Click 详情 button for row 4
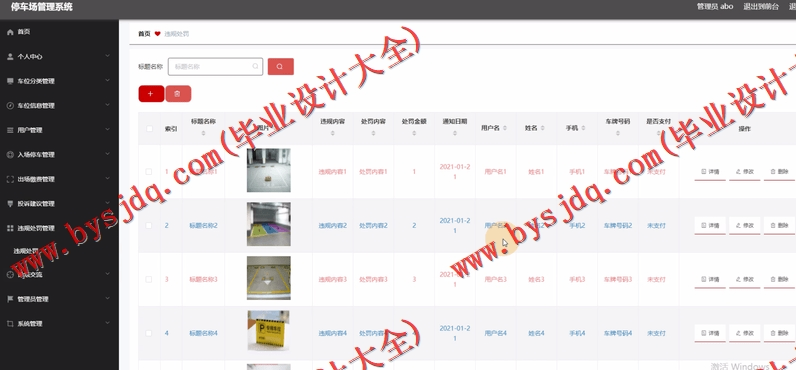The height and width of the screenshot is (370, 796). (710, 333)
